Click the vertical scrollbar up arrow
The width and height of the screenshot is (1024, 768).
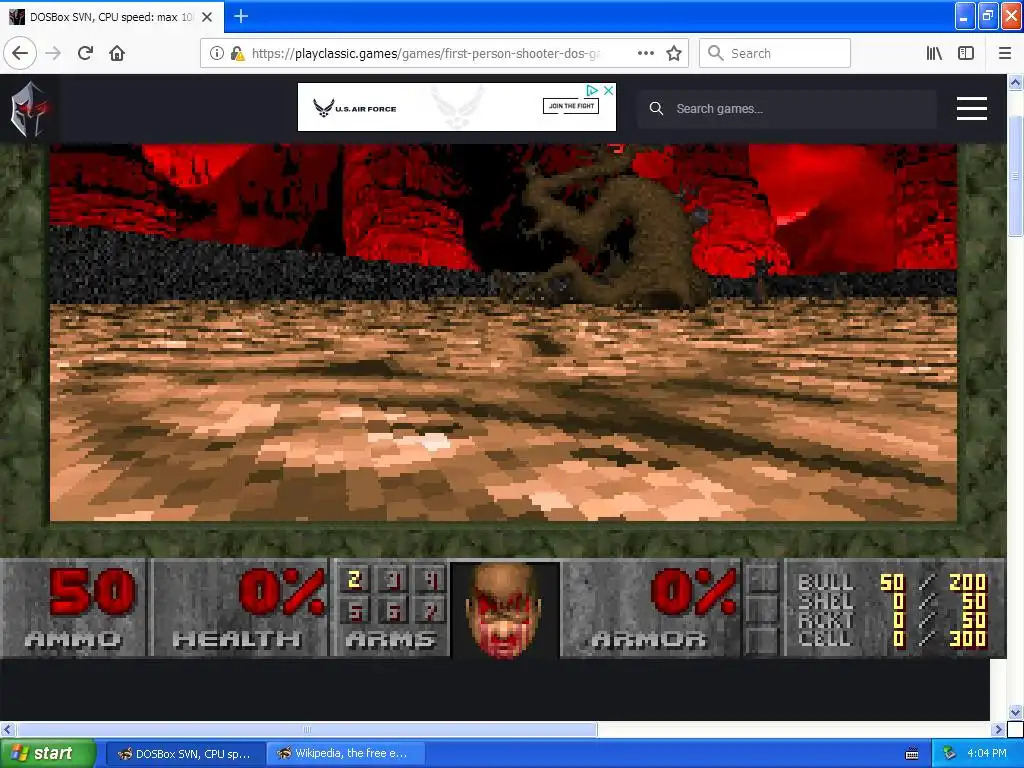coord(1015,82)
